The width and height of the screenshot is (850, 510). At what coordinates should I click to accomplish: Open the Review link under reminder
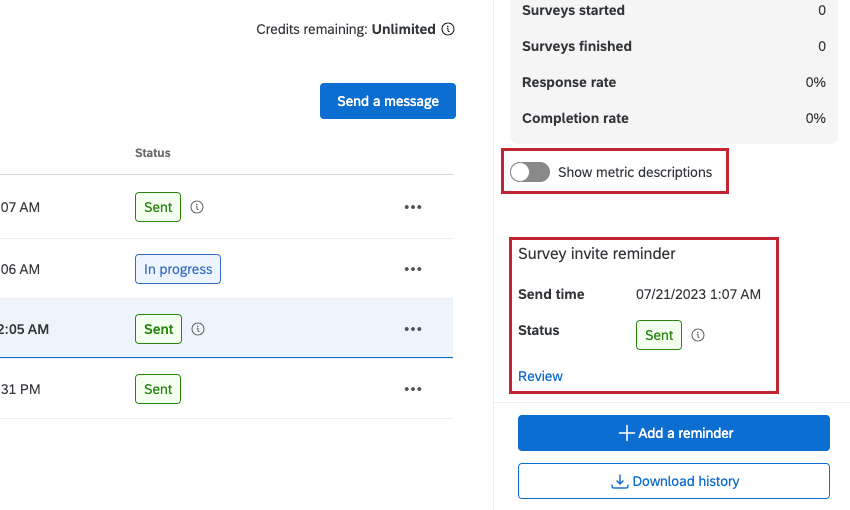click(x=540, y=376)
